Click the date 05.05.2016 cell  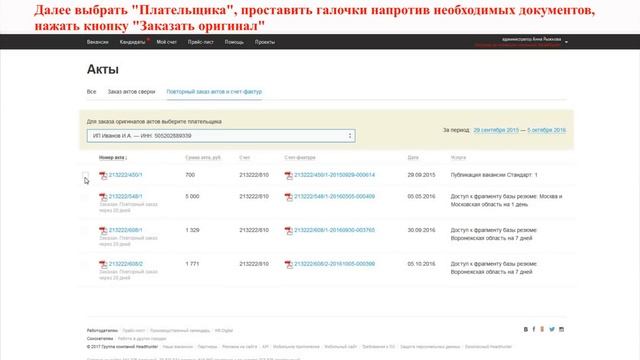(x=421, y=197)
